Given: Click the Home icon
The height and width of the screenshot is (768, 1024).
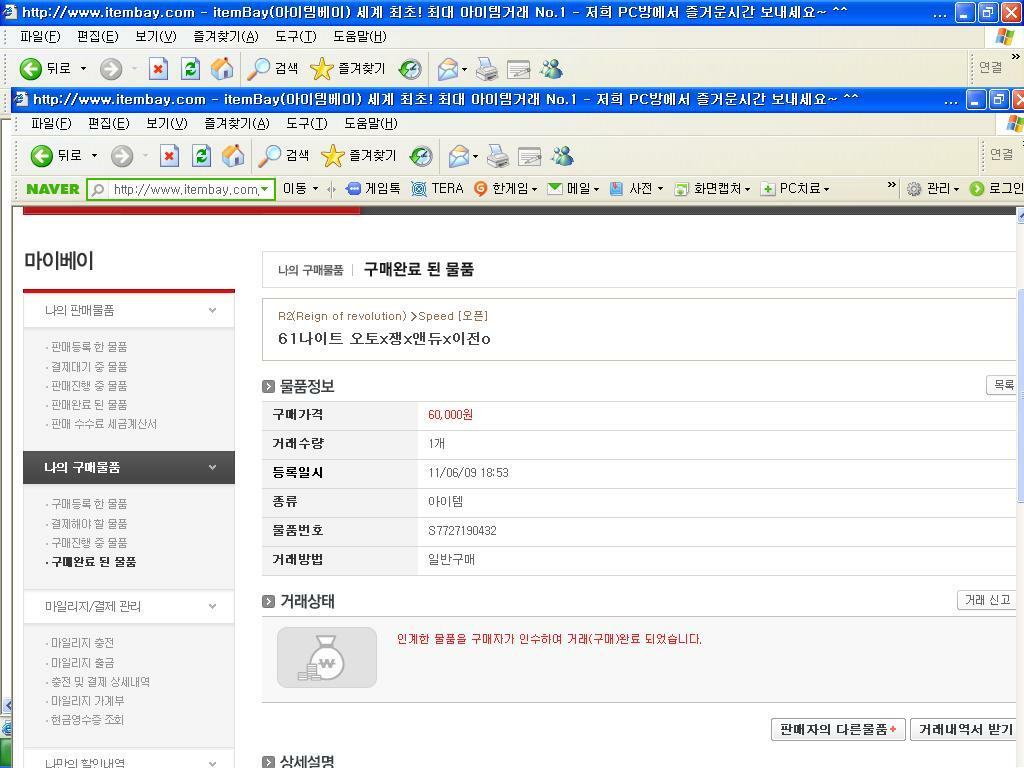Looking at the screenshot, I should tap(234, 156).
